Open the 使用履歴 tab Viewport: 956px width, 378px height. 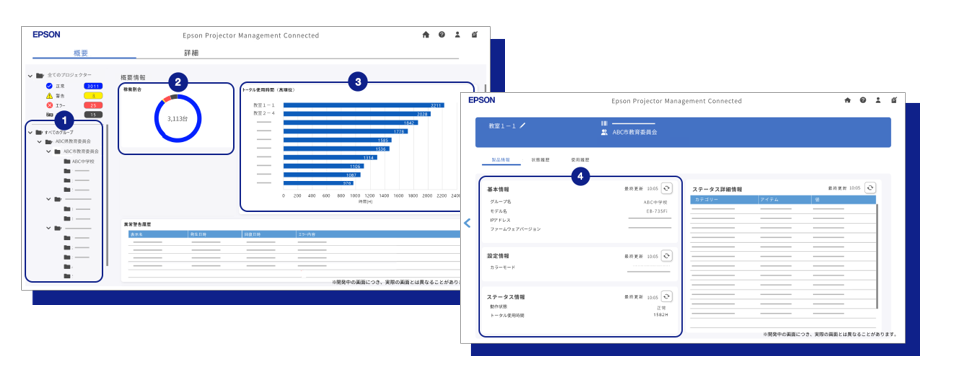pyautogui.click(x=580, y=160)
